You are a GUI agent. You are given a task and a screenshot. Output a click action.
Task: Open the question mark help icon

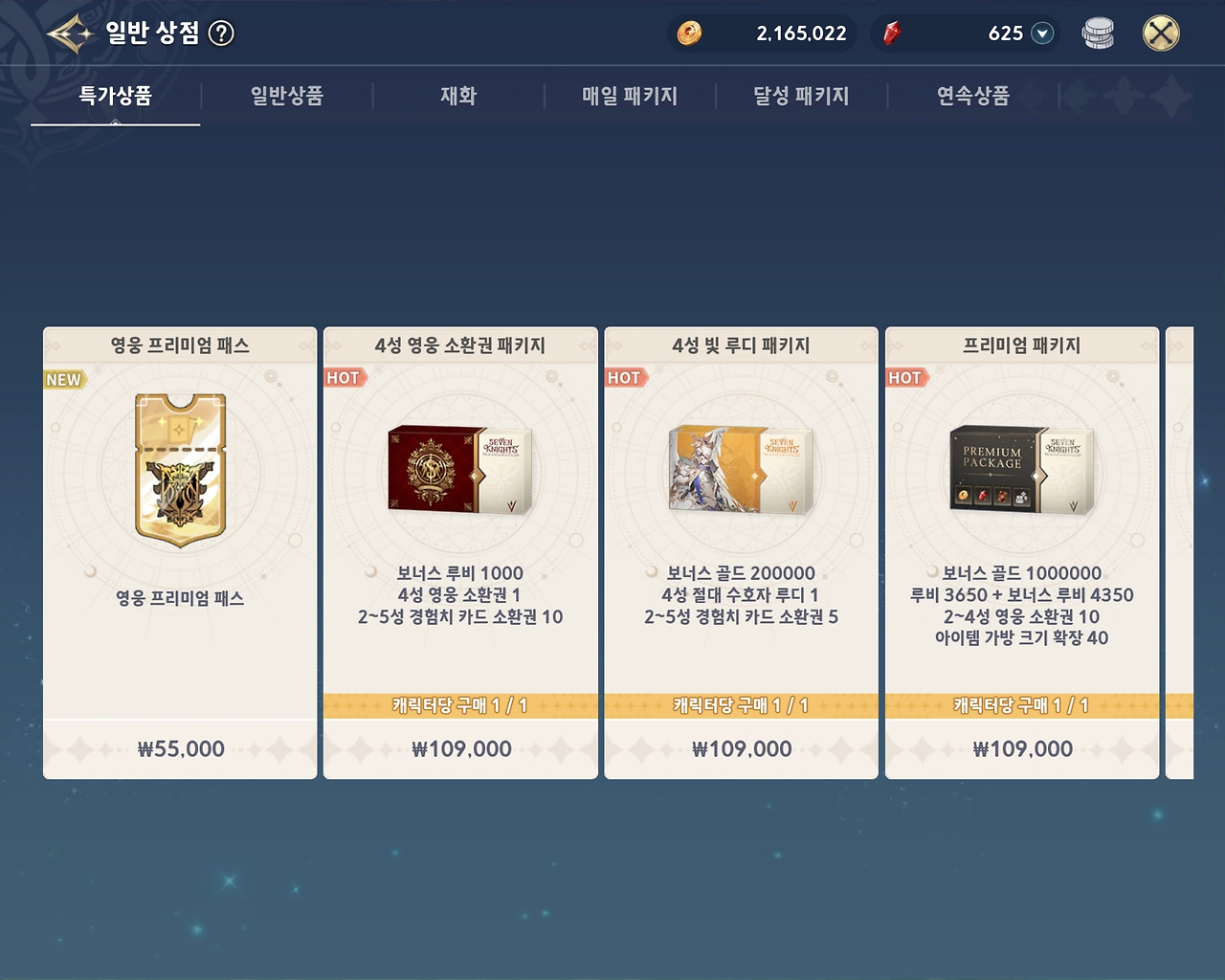click(x=221, y=33)
